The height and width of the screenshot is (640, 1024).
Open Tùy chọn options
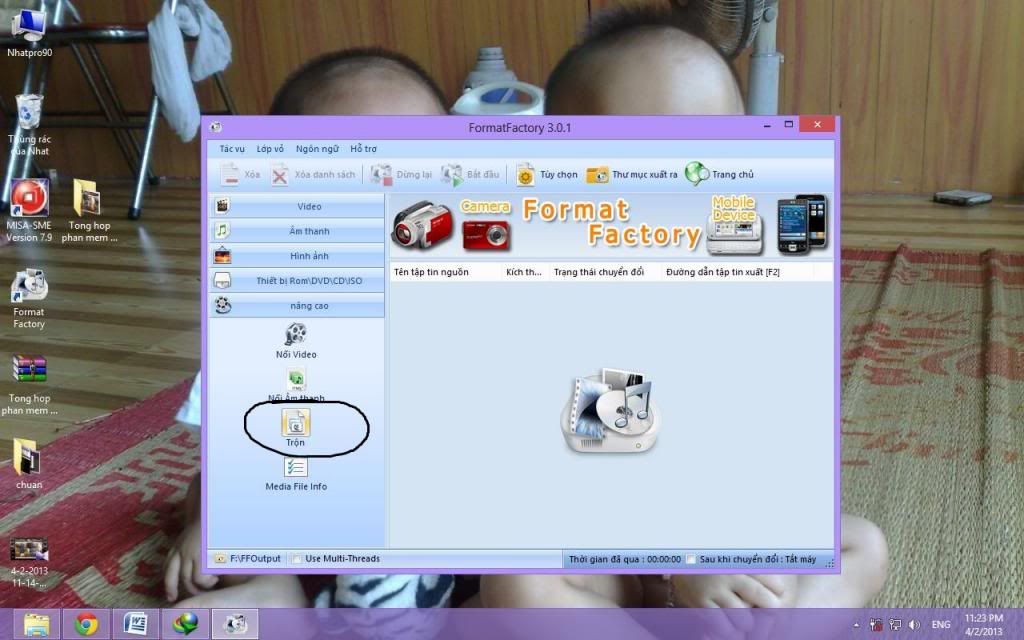tap(547, 174)
